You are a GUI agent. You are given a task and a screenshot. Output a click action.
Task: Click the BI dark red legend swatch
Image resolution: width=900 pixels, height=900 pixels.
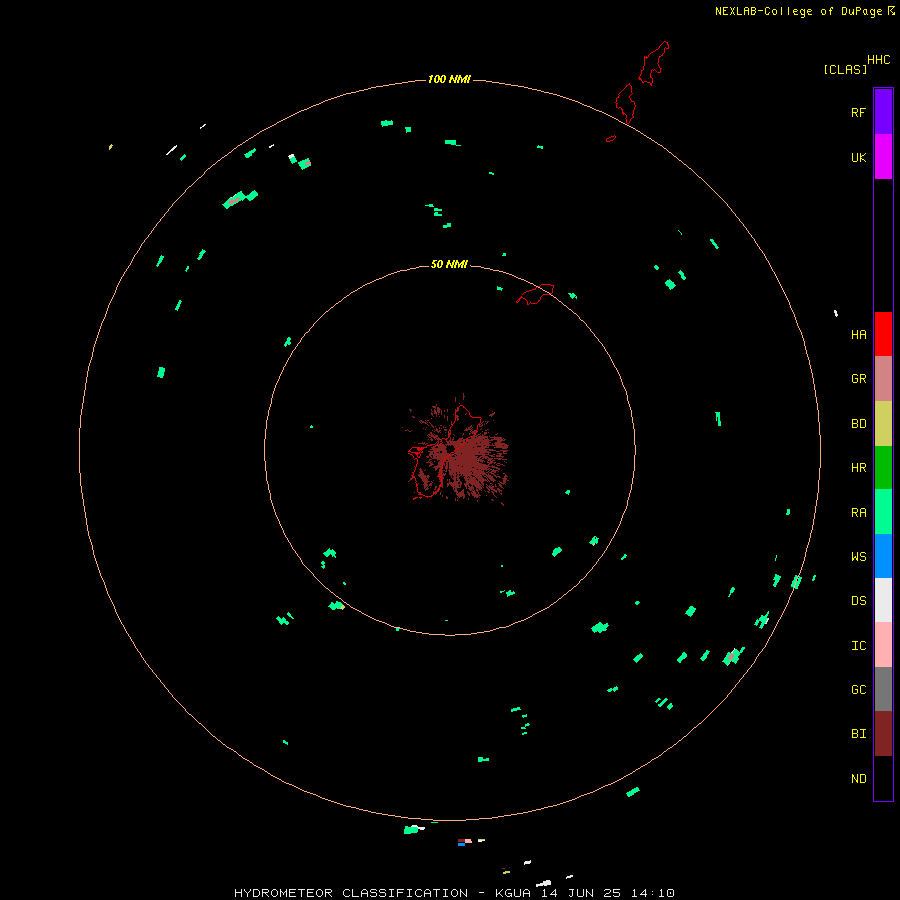883,734
